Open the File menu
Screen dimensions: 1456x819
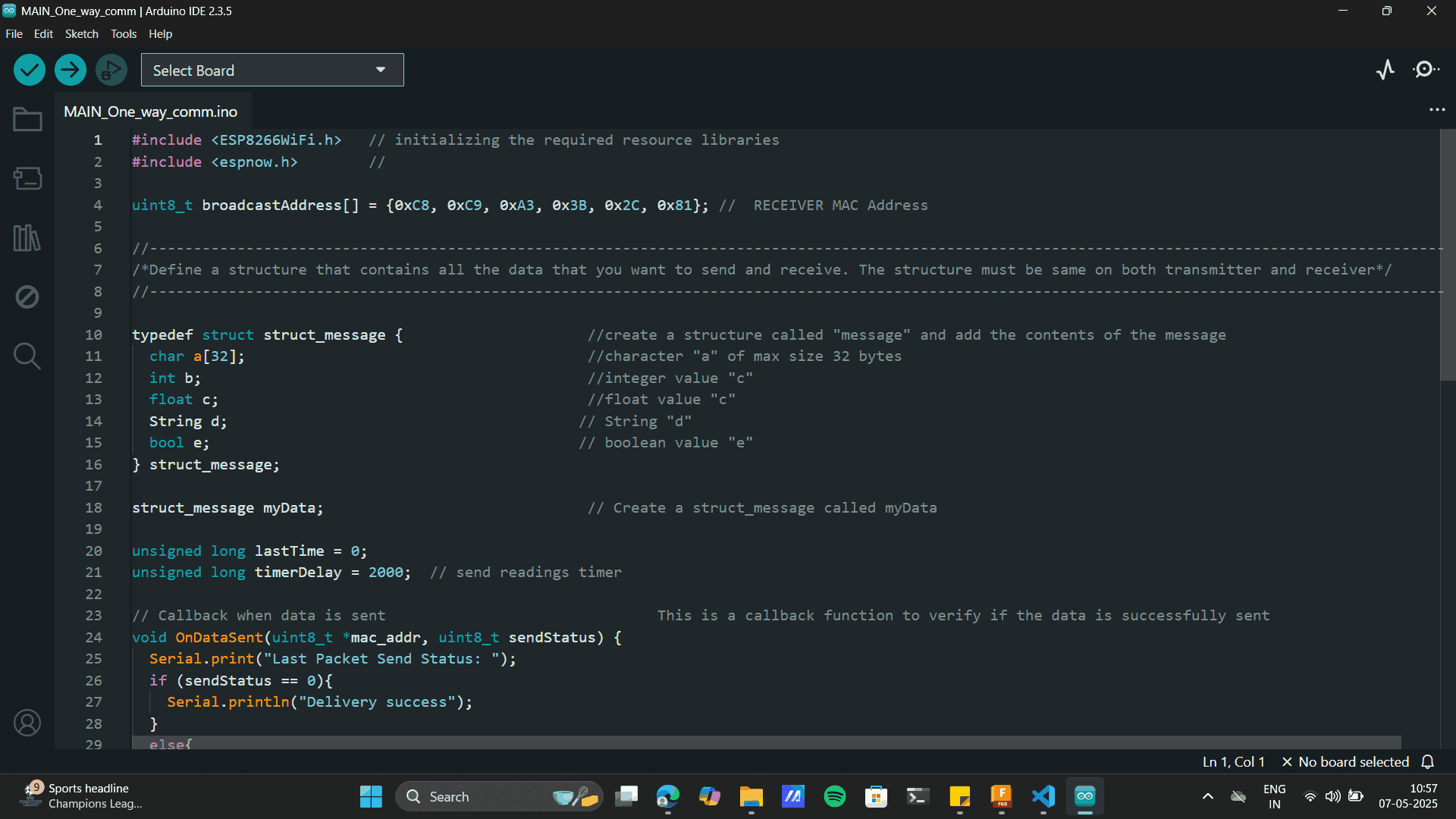coord(14,34)
